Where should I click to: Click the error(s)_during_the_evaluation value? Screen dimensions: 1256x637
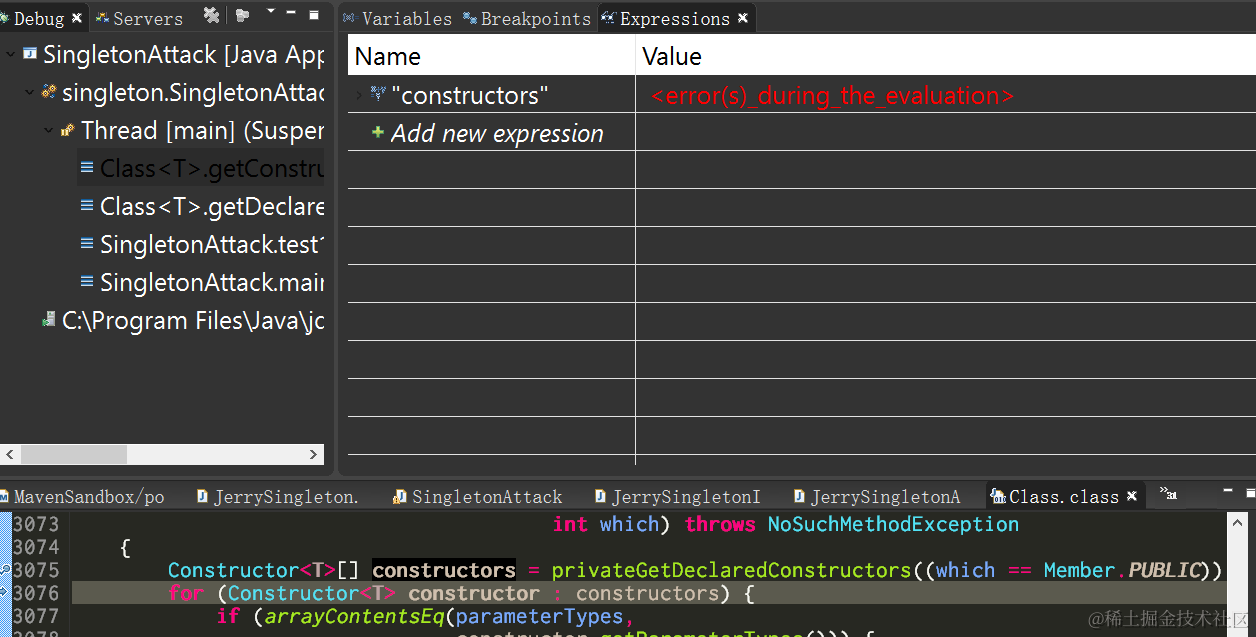point(832,96)
